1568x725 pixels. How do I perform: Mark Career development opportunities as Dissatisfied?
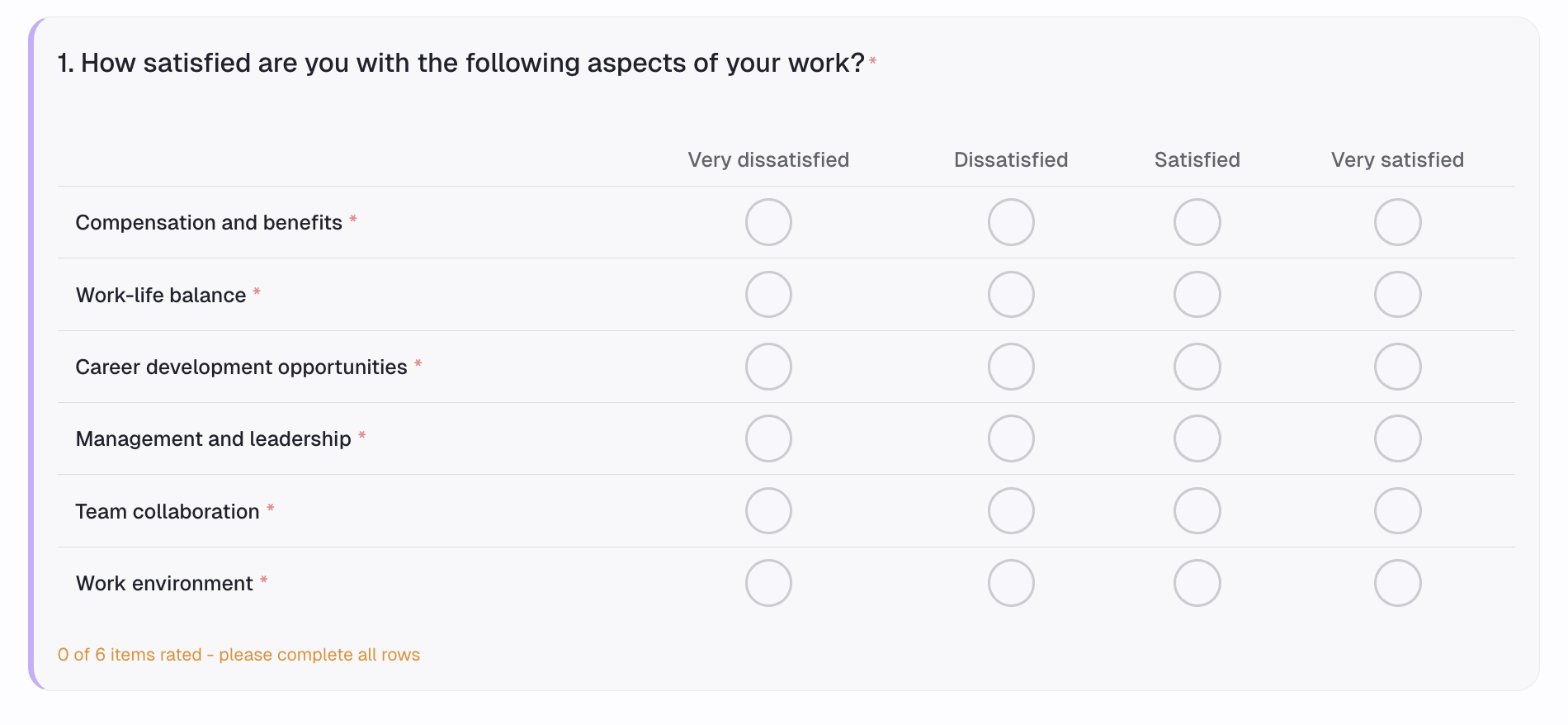1011,366
